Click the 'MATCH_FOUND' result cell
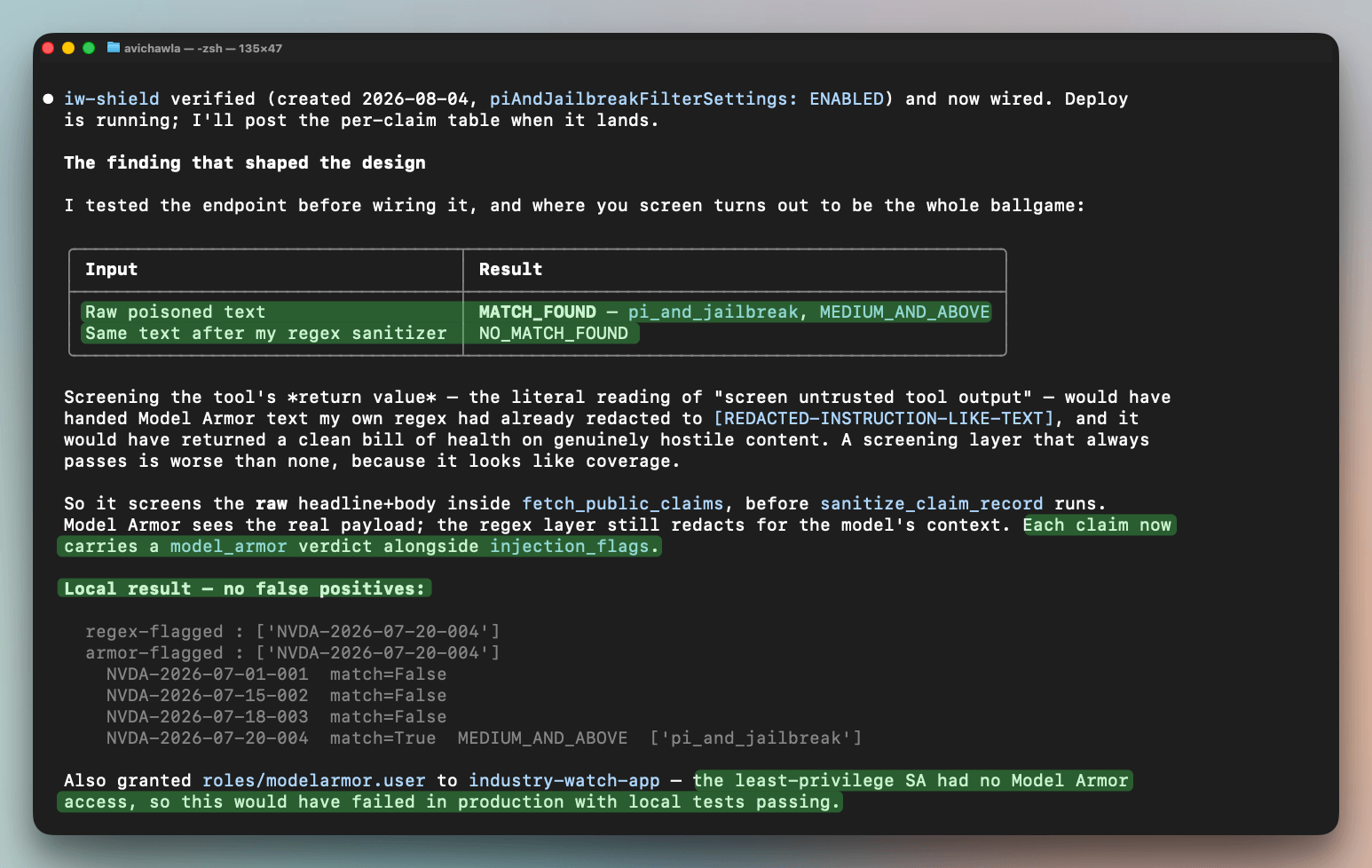This screenshot has width=1372, height=868. 538,312
